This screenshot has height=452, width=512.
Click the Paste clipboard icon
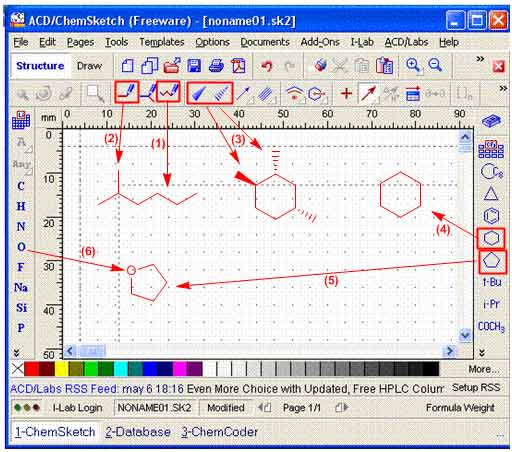tap(384, 66)
